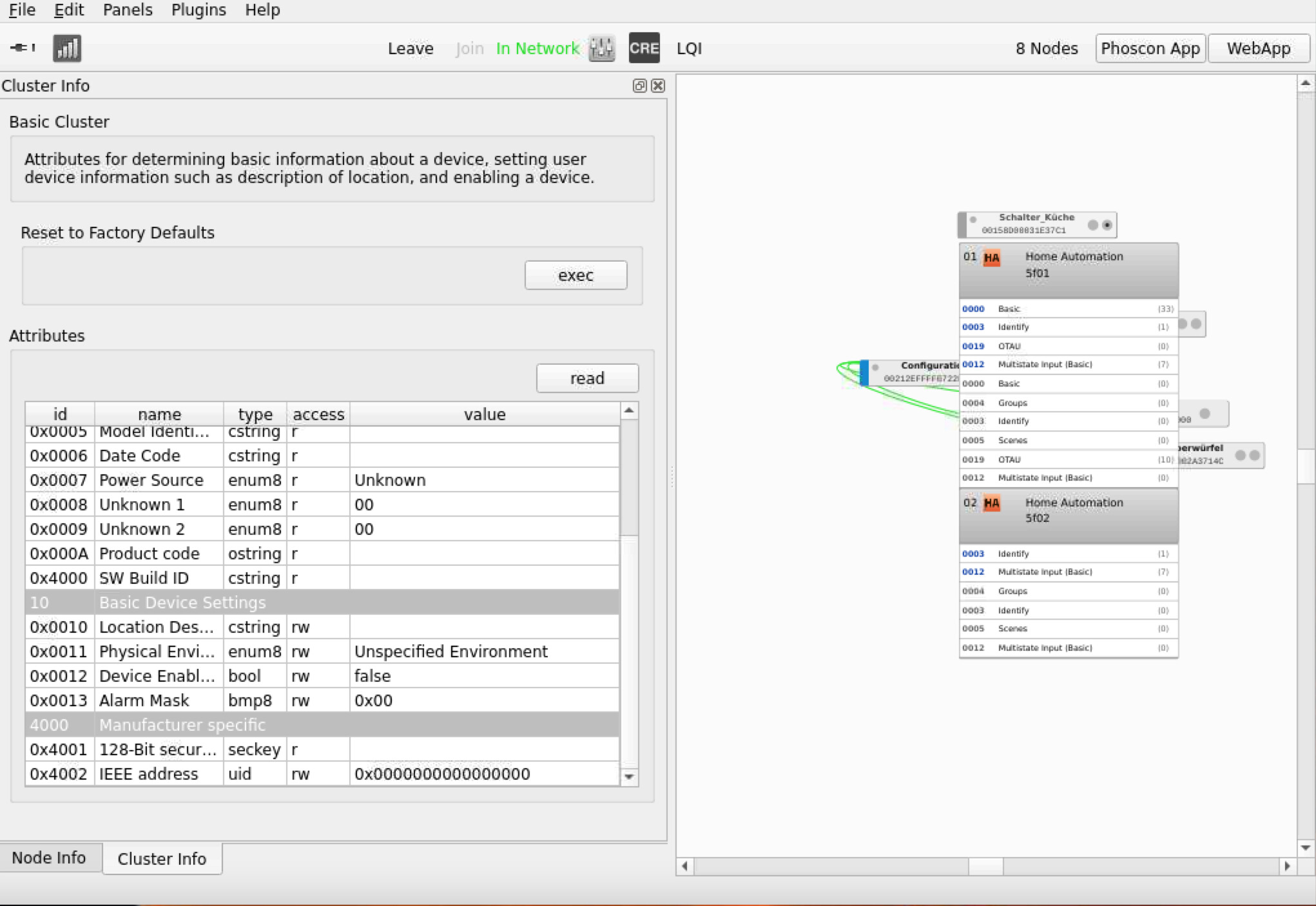Toggle Schalter_Küche node's dotted endpoint circle
This screenshot has width=1316, height=906.
[1107, 225]
